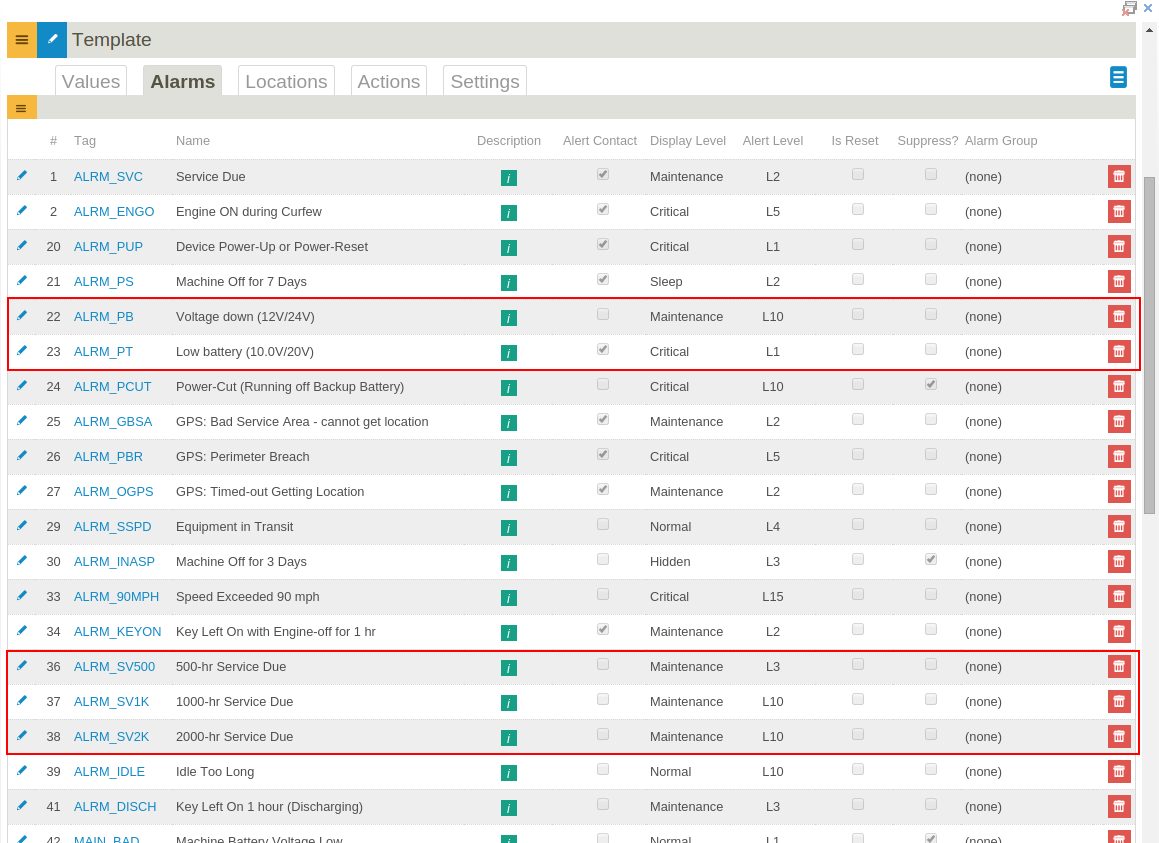View description info for Equipment in Transit
Screen dimensions: 1159x843
tap(509, 528)
